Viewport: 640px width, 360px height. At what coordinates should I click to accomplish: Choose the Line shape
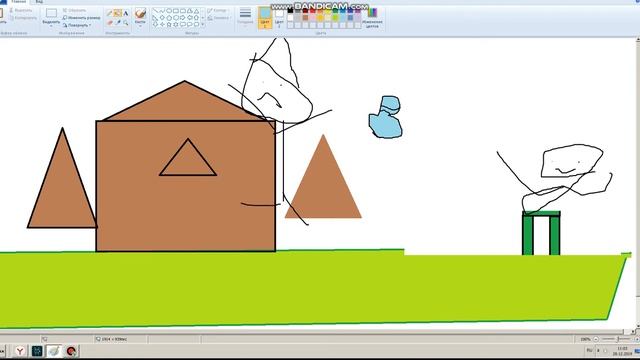coord(156,11)
